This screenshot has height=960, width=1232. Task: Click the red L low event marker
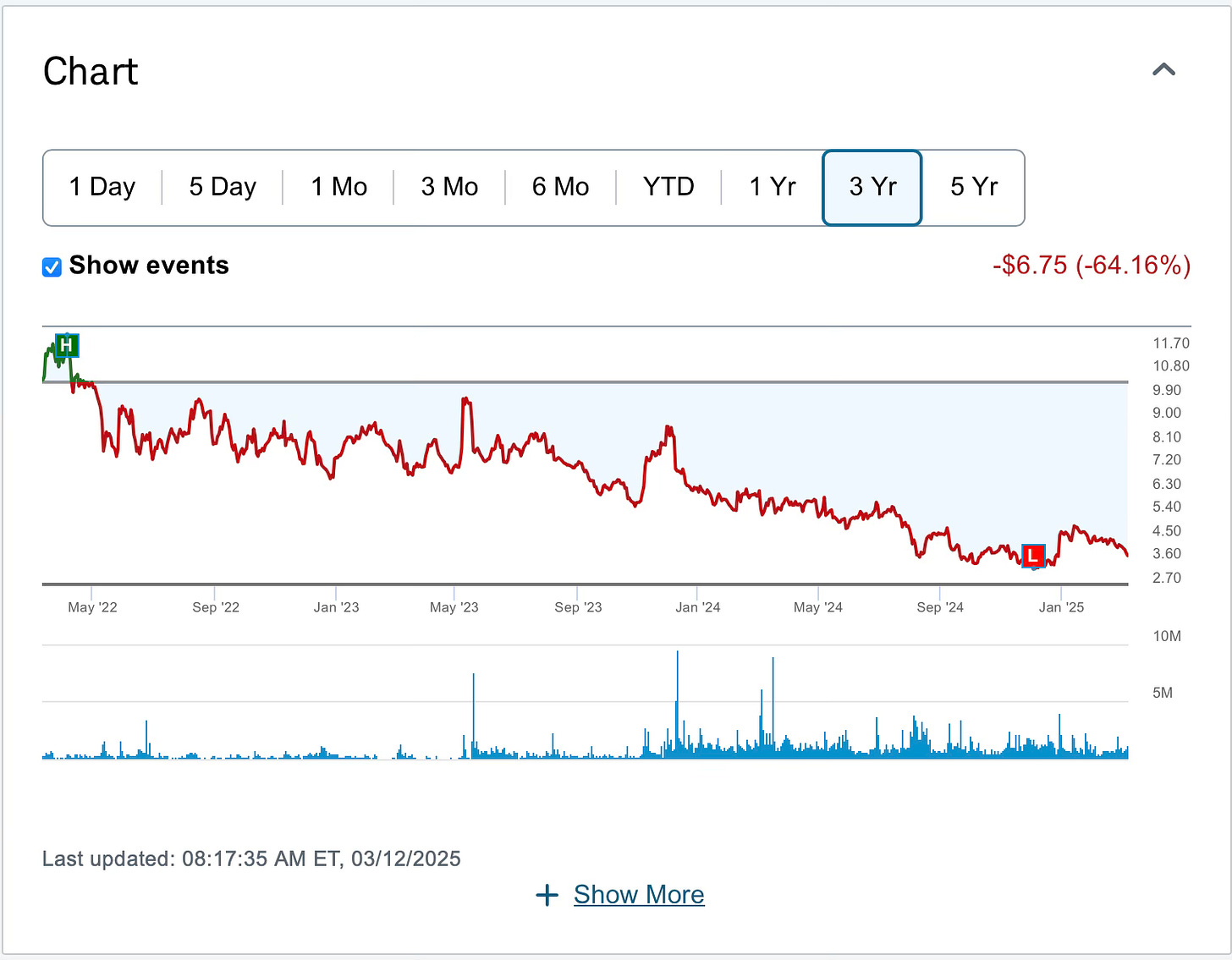click(1033, 556)
